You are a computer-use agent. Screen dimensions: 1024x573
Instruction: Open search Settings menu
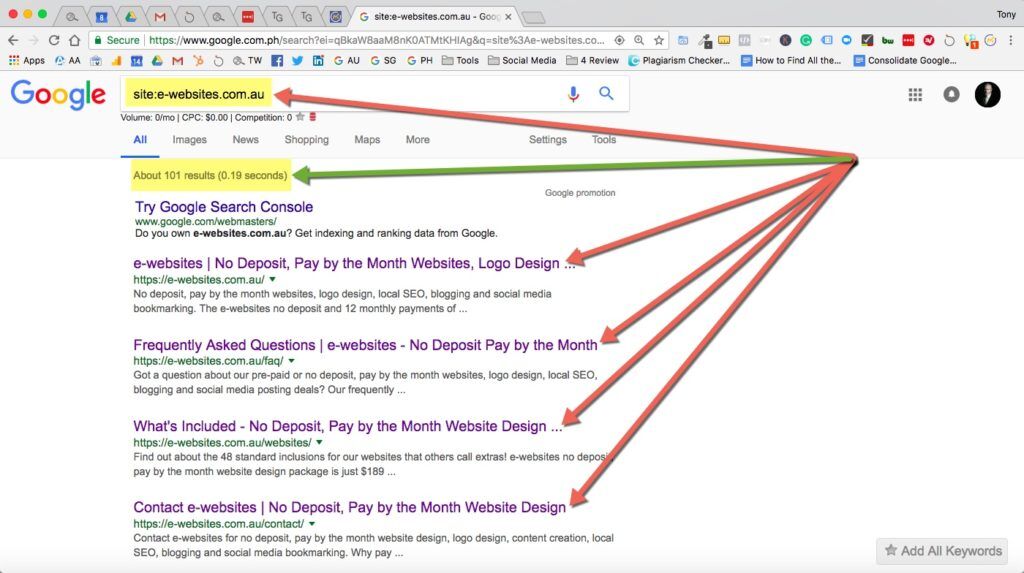click(x=548, y=140)
